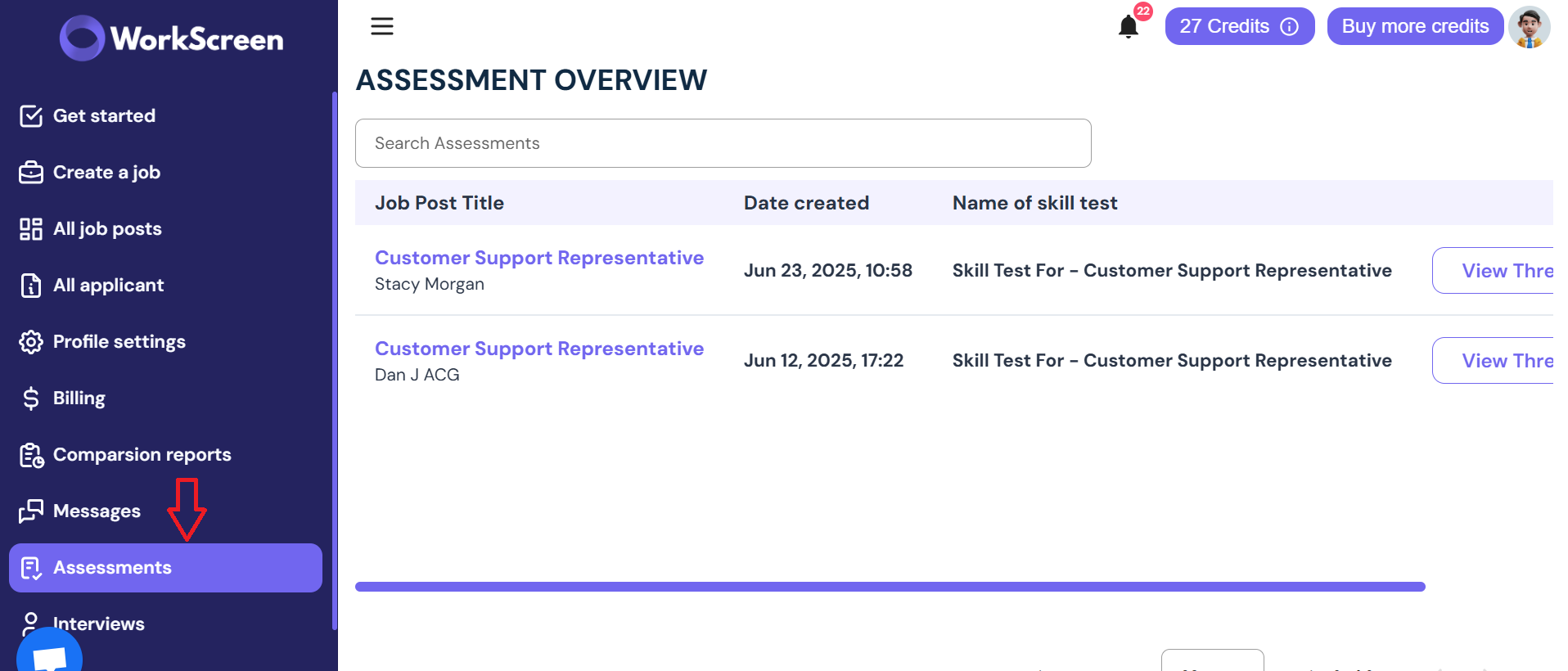Open Stacy Morgan's Customer Support Representative link
This screenshot has width=1568, height=671.
coord(538,258)
